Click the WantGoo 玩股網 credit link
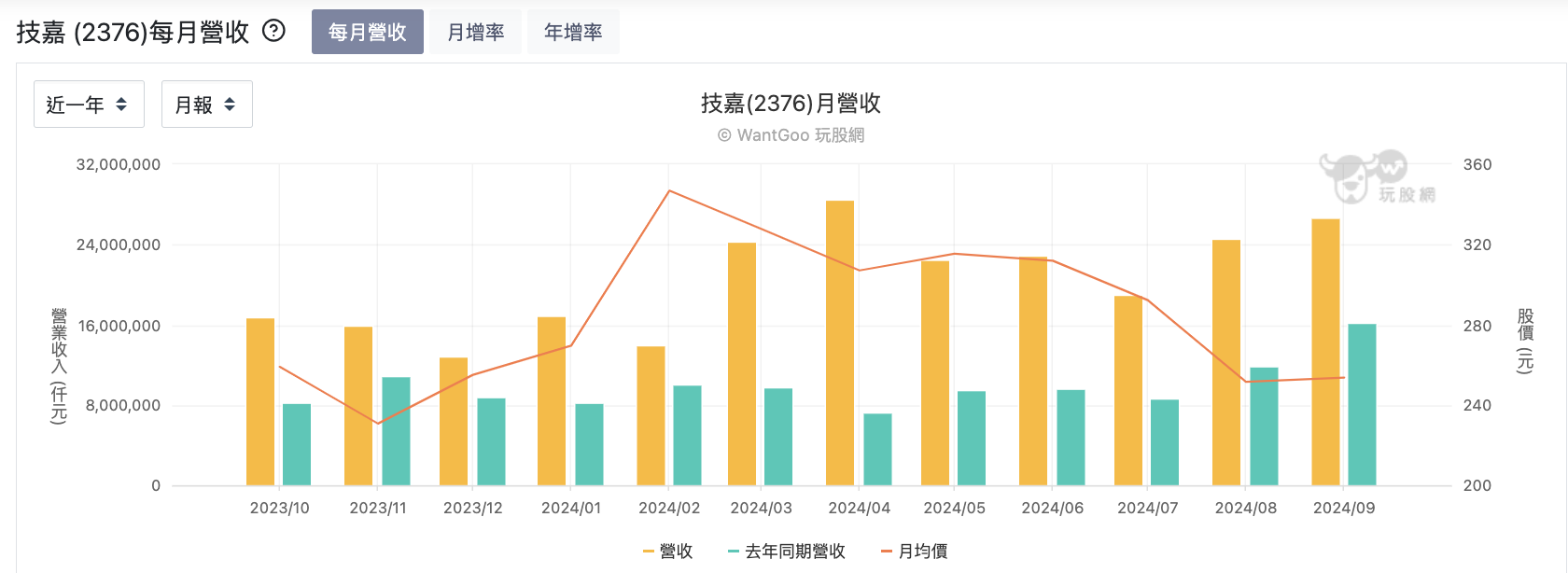This screenshot has width=1568, height=573. [791, 135]
